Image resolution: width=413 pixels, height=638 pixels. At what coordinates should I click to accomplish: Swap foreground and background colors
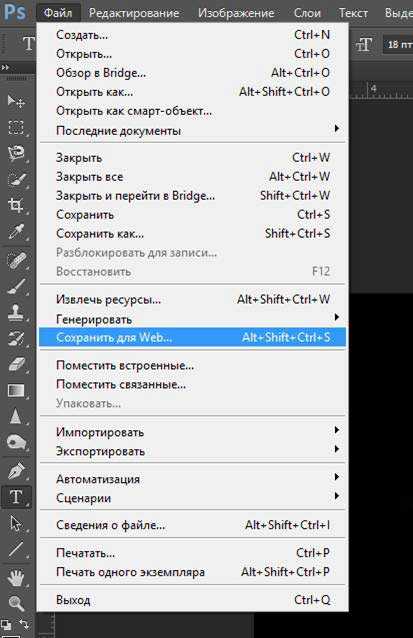coord(24,623)
